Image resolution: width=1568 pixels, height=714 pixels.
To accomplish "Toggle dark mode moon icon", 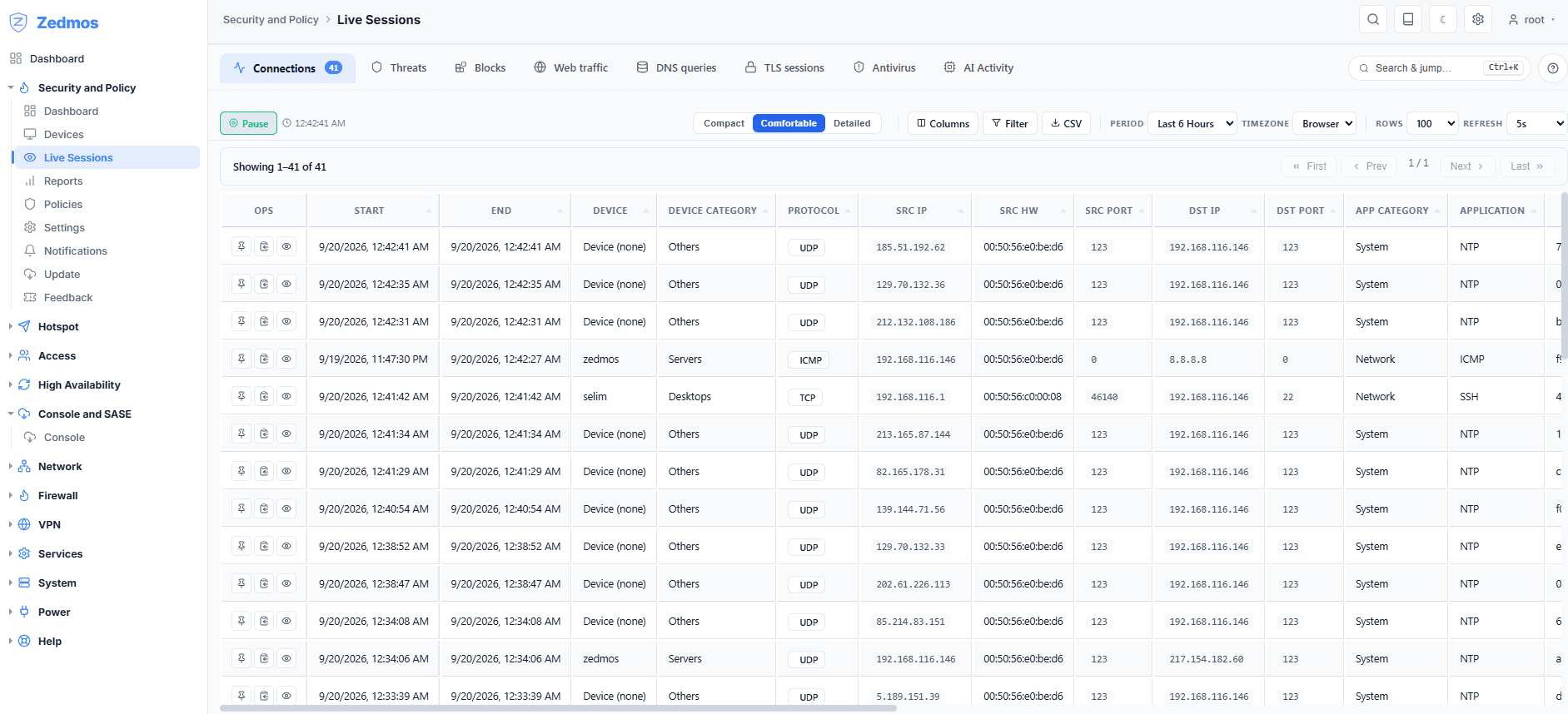I will [1443, 19].
